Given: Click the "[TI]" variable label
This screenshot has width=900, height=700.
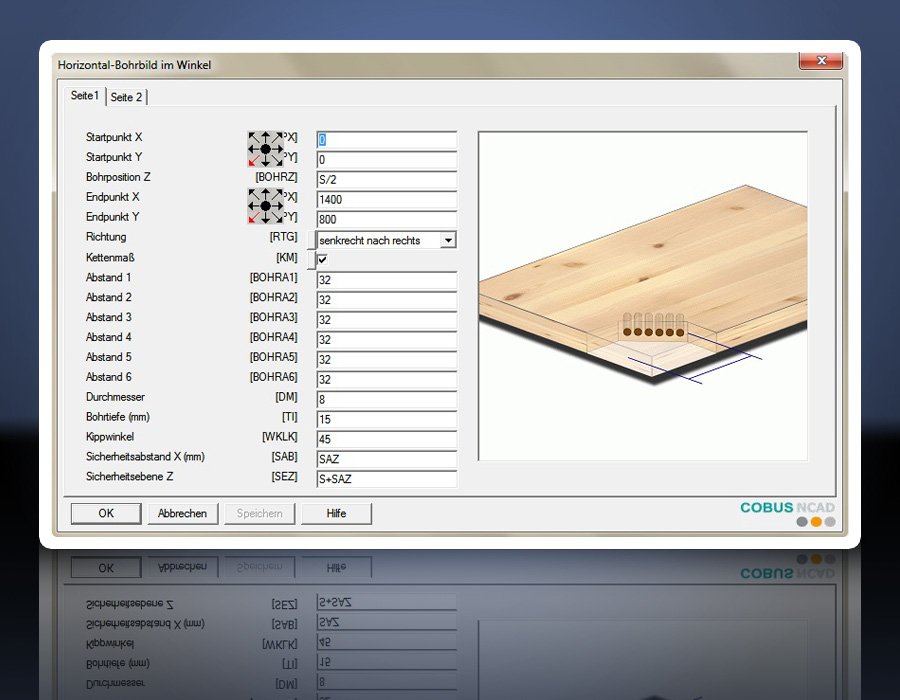Looking at the screenshot, I should click(290, 417).
